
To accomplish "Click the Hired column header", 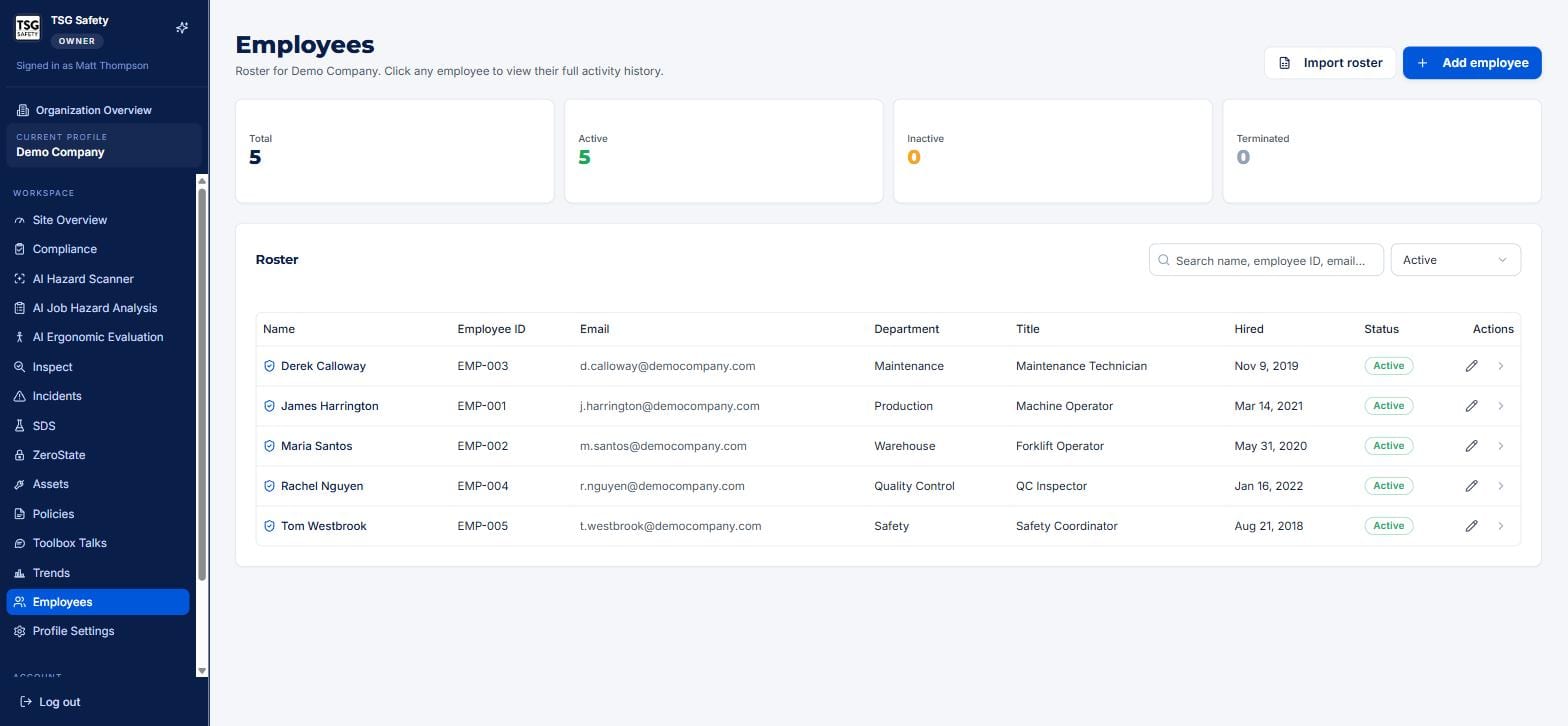I will pyautogui.click(x=1249, y=329).
